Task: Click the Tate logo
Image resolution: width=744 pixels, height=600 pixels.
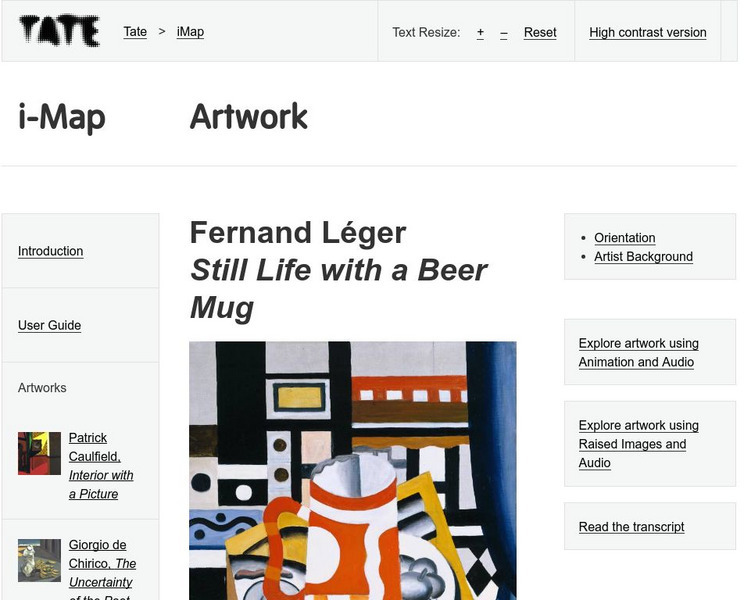Action: click(x=59, y=31)
